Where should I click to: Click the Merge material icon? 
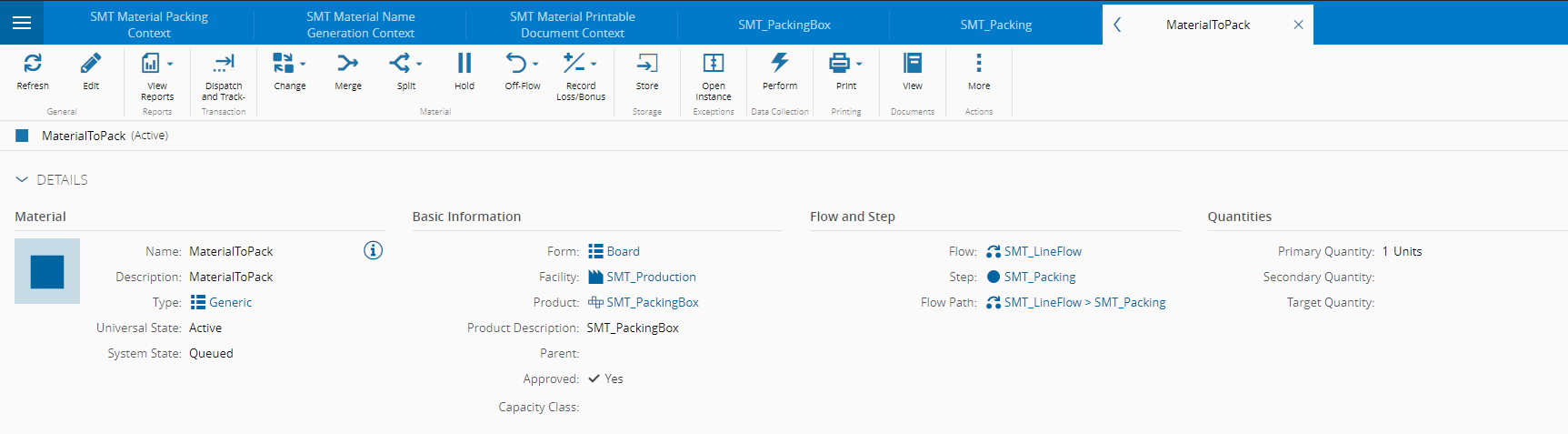click(x=347, y=64)
